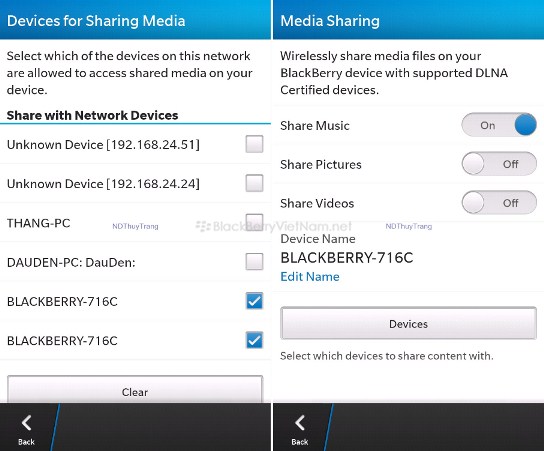This screenshot has width=544, height=451.
Task: Uncheck the first BLACKBERRY-716C checkbox
Action: click(x=254, y=300)
